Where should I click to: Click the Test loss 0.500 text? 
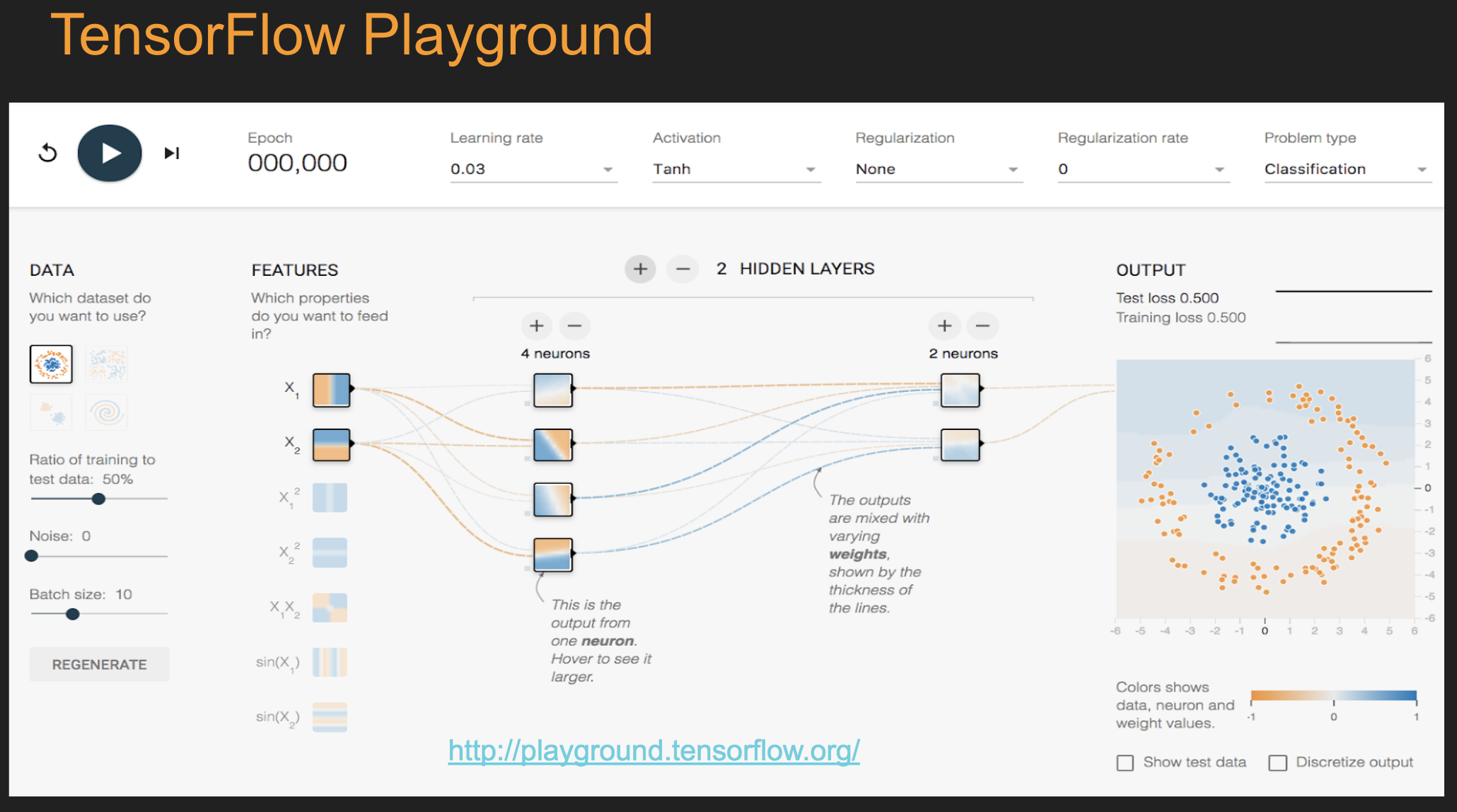[x=1167, y=298]
